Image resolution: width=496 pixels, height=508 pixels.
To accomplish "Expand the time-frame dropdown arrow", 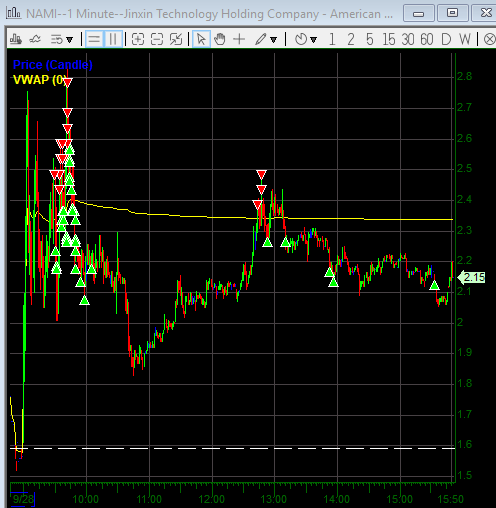I will 313,40.
